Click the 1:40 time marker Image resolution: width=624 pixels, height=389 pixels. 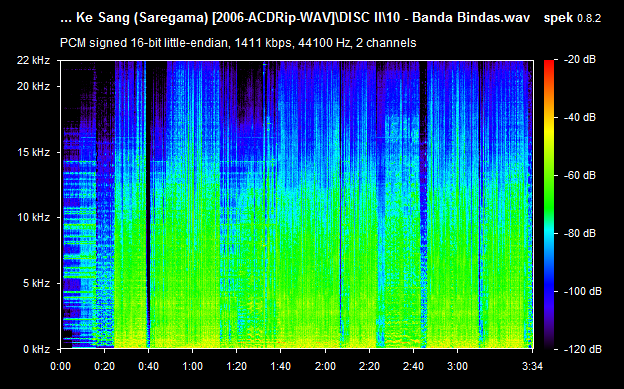(281, 366)
